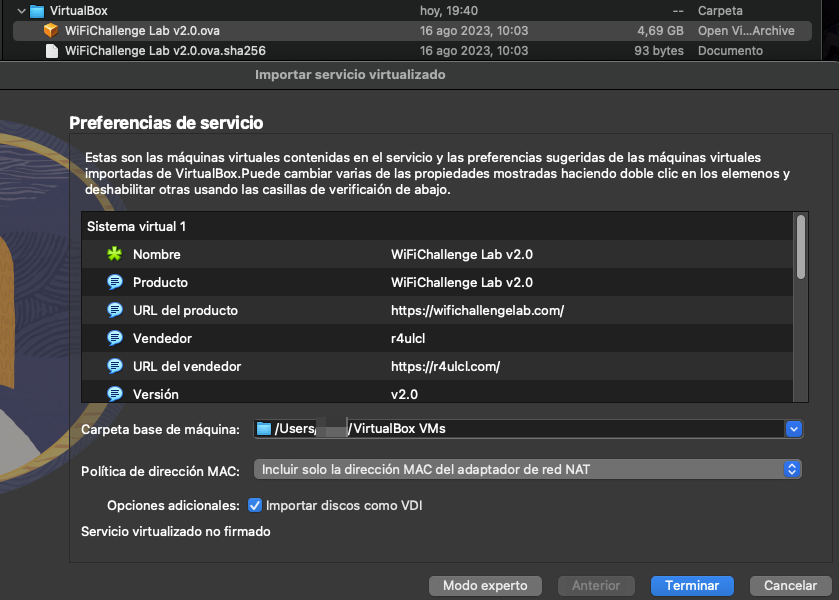
Task: Select the Producto value WiFiChallenge Lab v2.0
Action: [x=462, y=282]
